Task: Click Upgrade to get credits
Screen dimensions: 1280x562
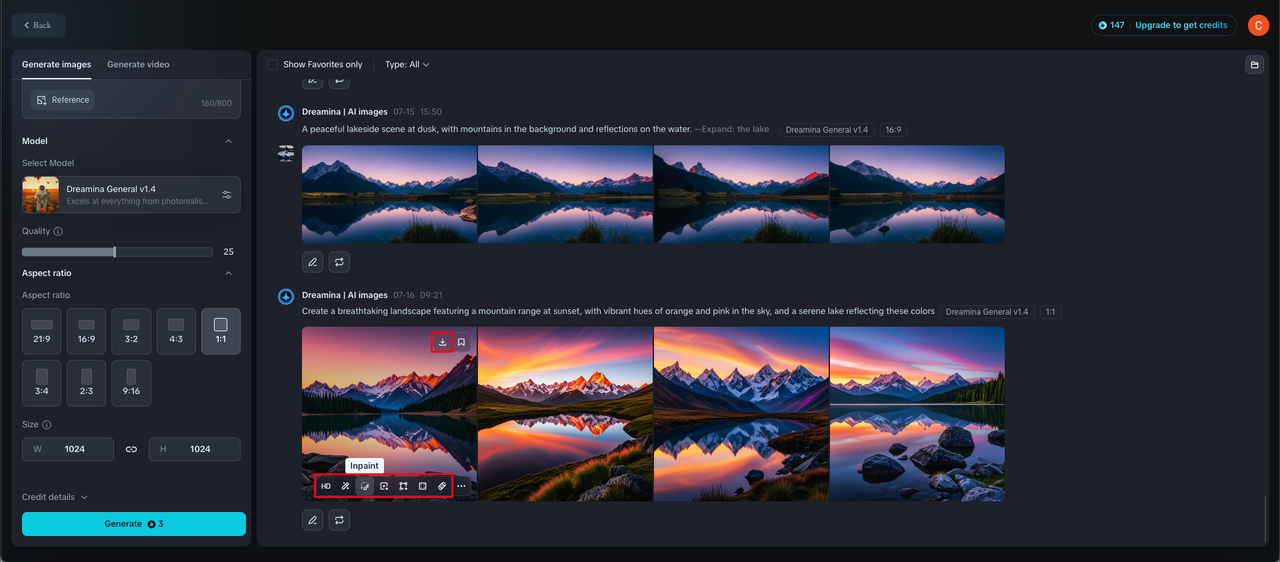Action: pos(1183,25)
